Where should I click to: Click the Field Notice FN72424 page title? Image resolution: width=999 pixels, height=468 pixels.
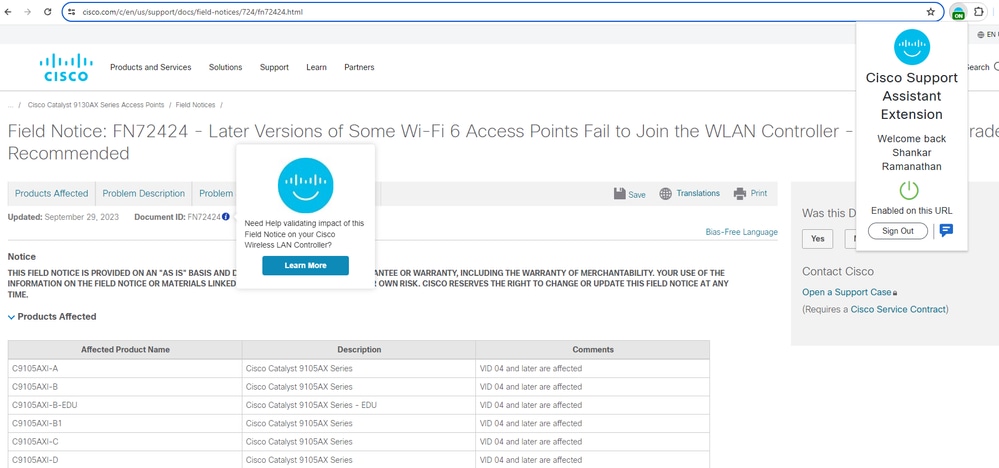432,142
